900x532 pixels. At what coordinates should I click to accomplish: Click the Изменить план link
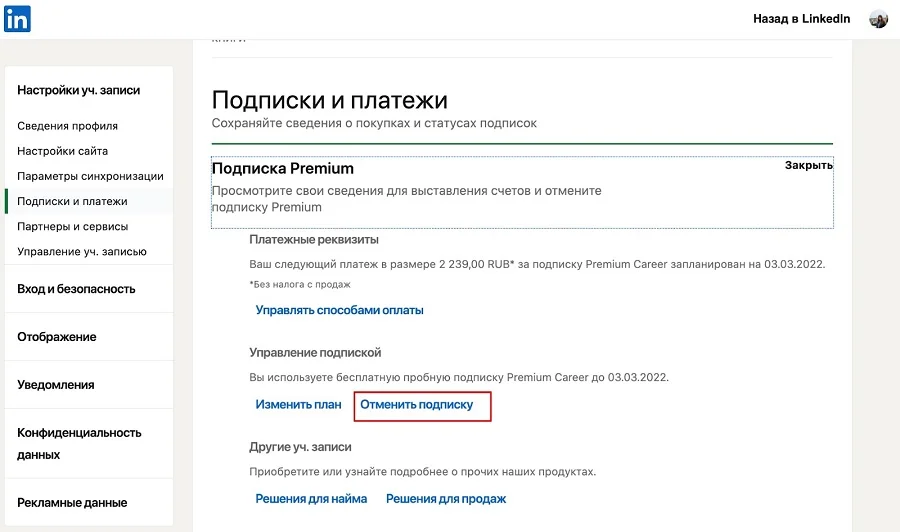click(298, 405)
